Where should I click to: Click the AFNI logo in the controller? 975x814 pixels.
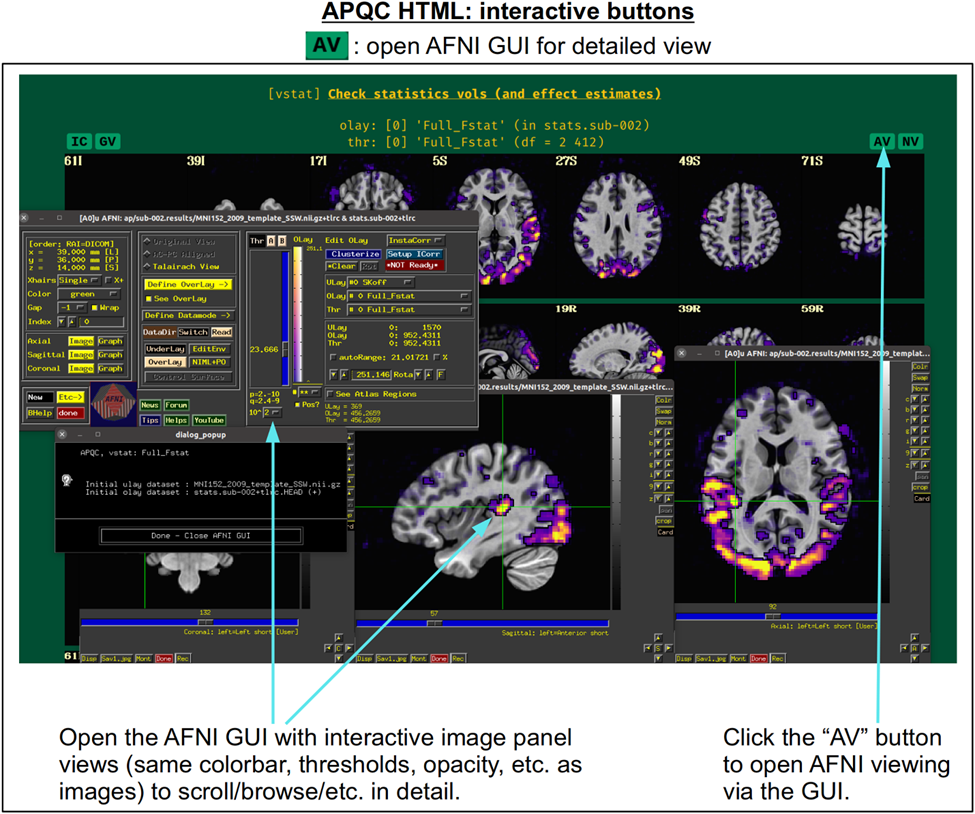[114, 404]
